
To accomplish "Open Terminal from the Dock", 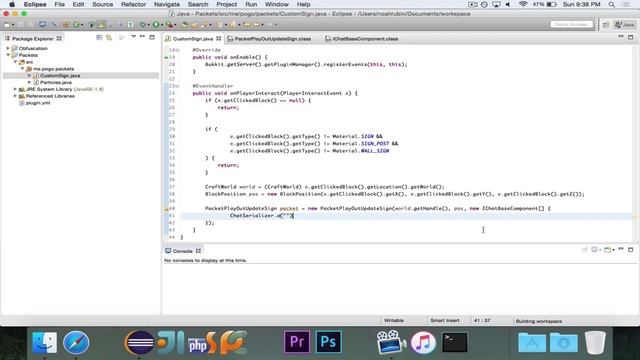I will click(x=454, y=342).
